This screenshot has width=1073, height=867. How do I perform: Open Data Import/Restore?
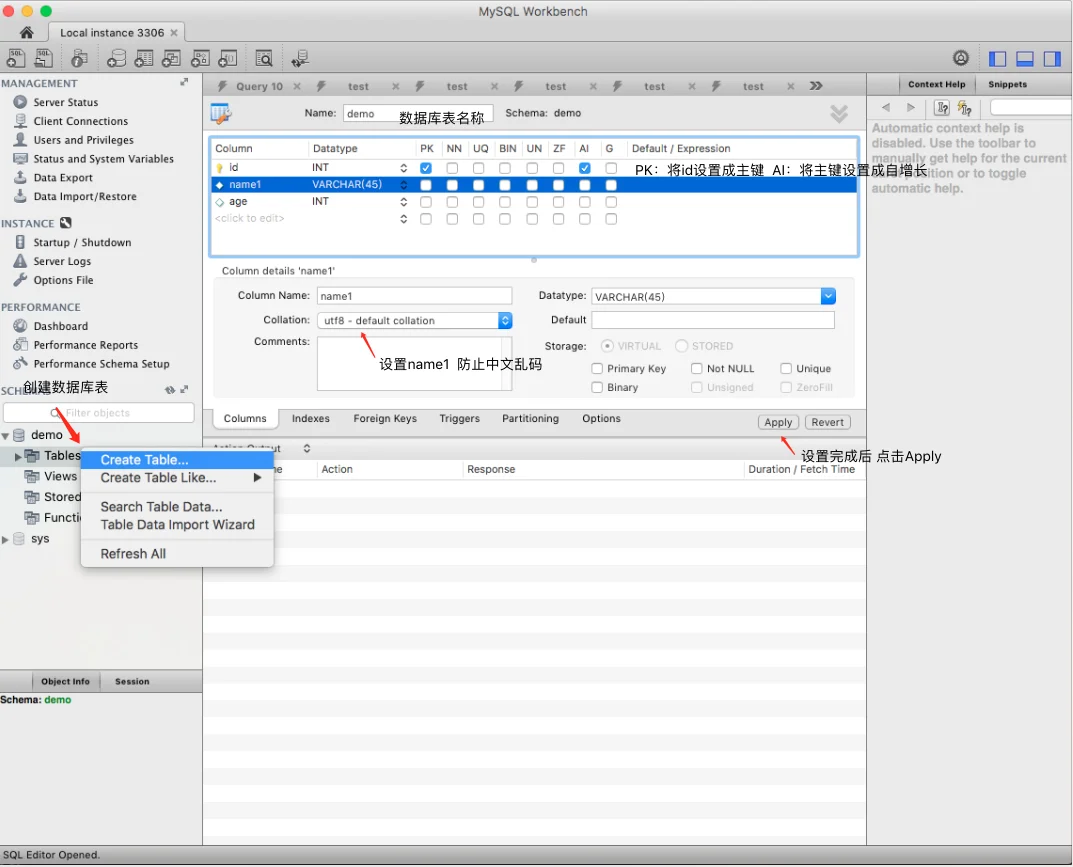pyautogui.click(x=85, y=196)
